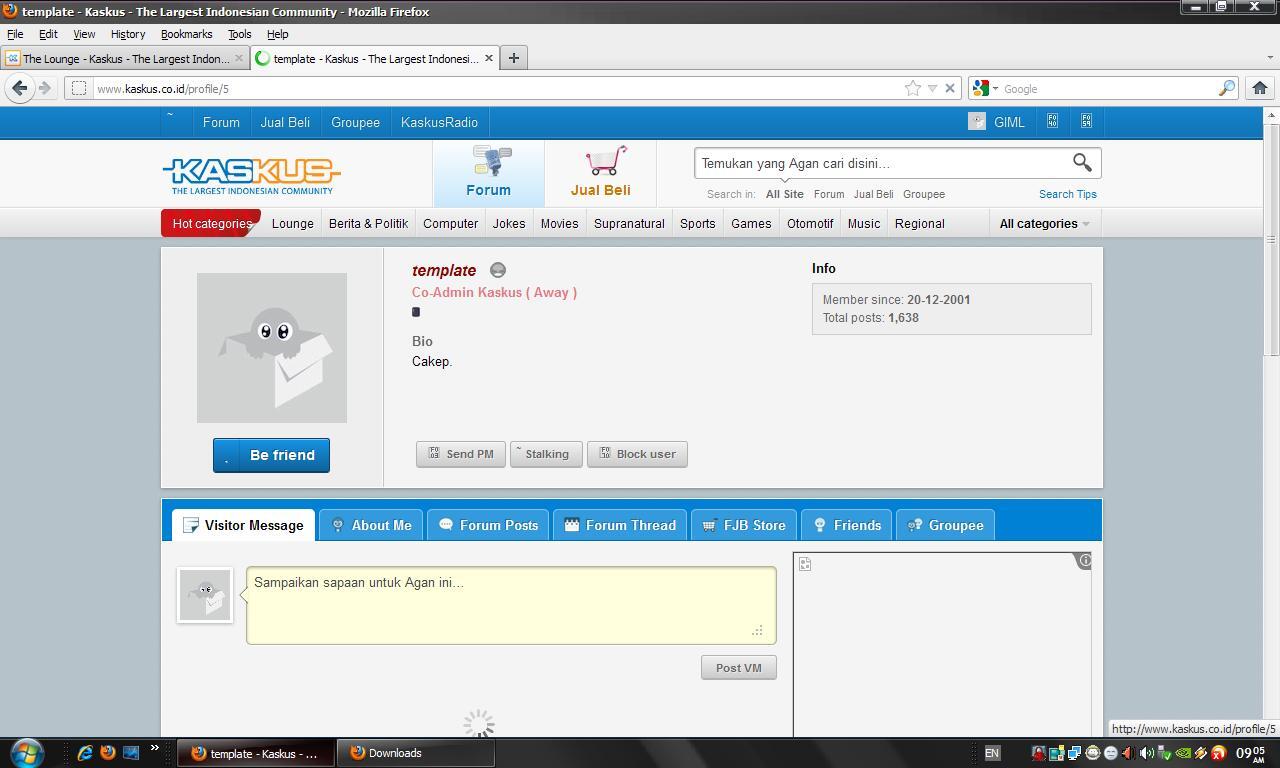Viewport: 1280px width, 768px height.
Task: Open the File menu
Action: [x=15, y=34]
